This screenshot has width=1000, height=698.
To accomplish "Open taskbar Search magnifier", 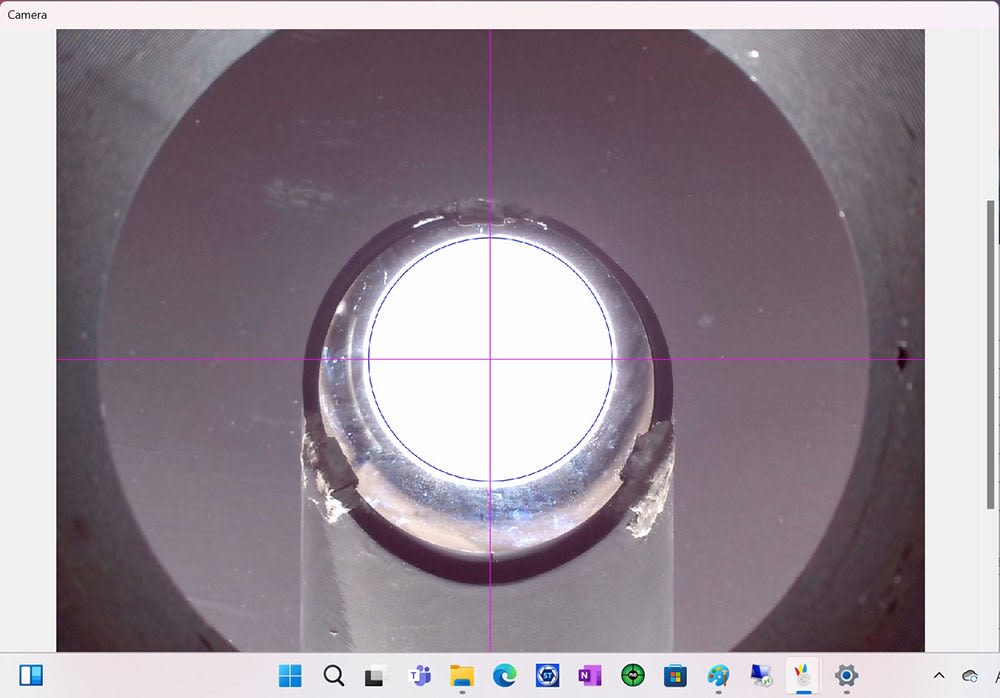I will coord(334,675).
